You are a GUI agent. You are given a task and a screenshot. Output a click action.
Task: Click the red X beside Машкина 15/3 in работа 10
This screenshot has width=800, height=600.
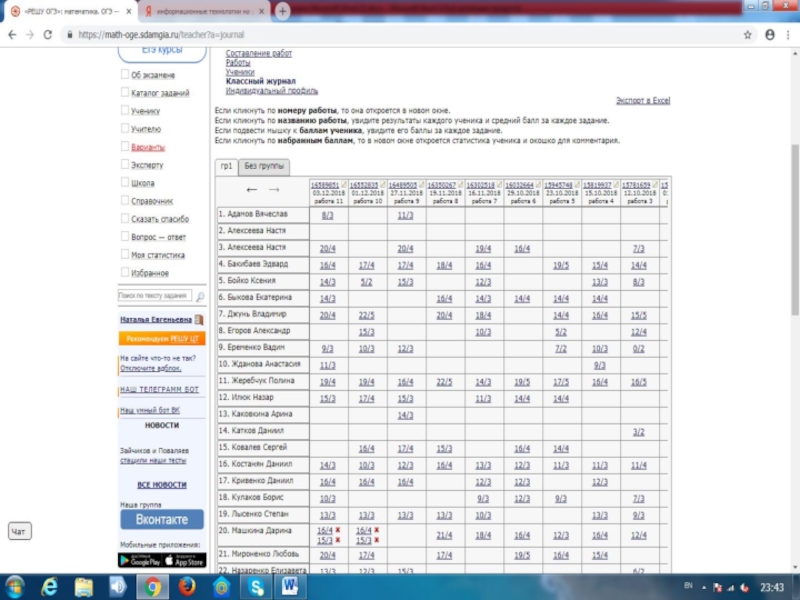[x=377, y=540]
